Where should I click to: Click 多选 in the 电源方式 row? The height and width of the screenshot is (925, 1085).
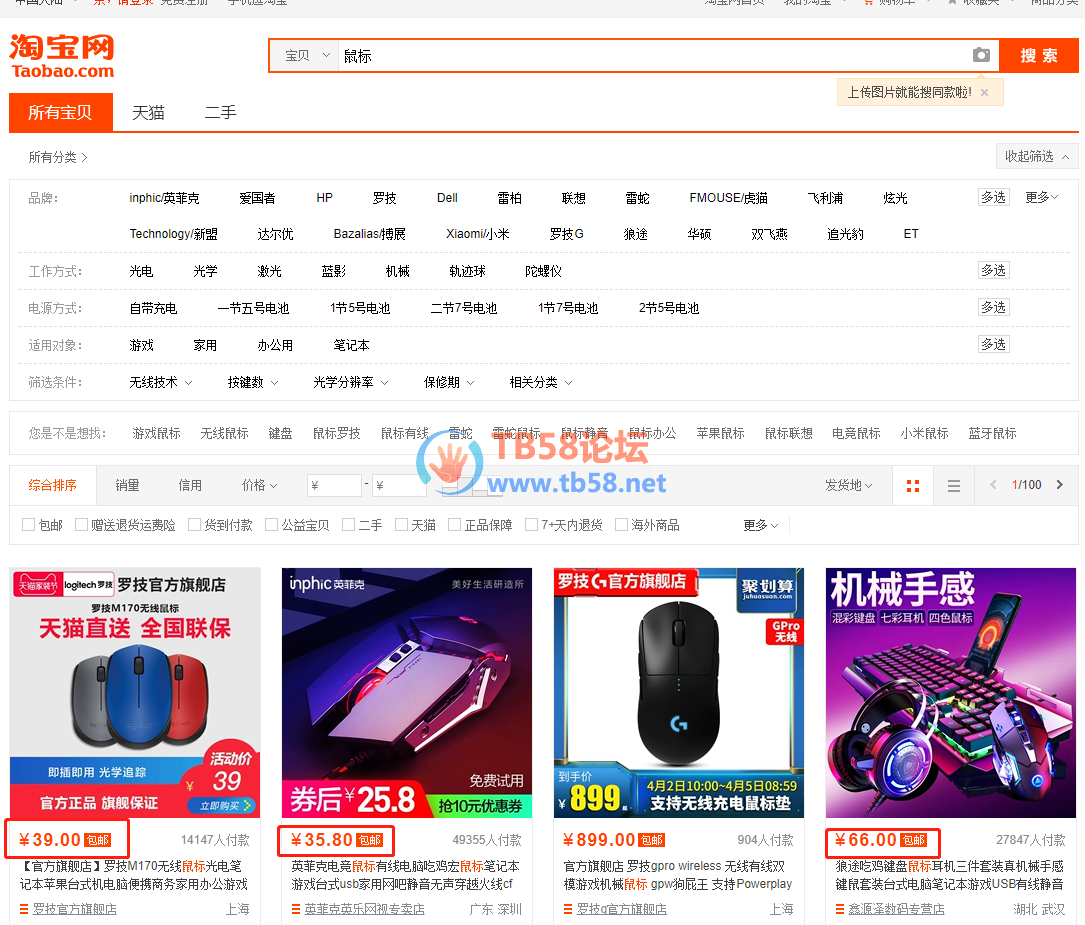pos(994,307)
